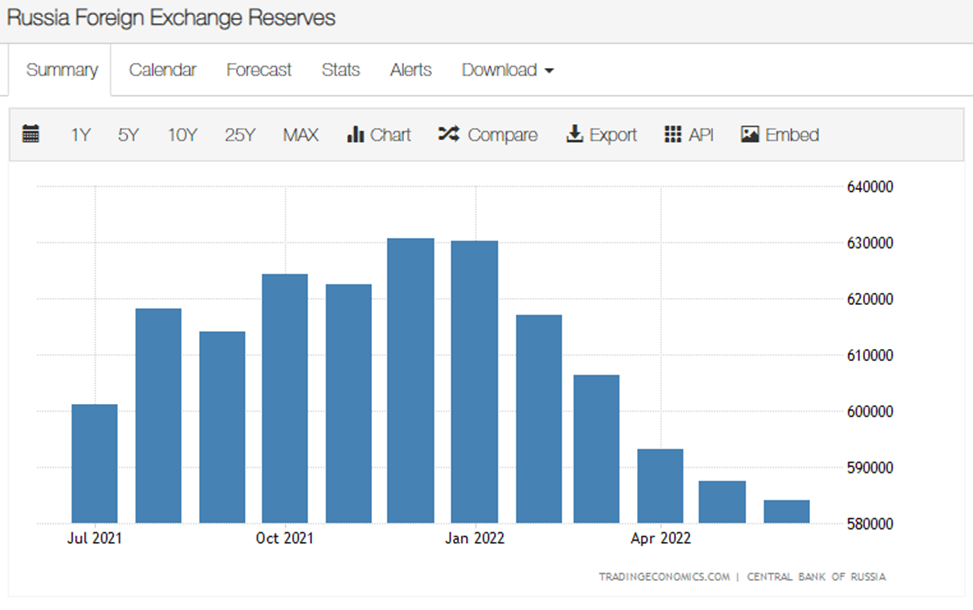The width and height of the screenshot is (973, 610).
Task: Switch to the Summary tab
Action: (62, 70)
